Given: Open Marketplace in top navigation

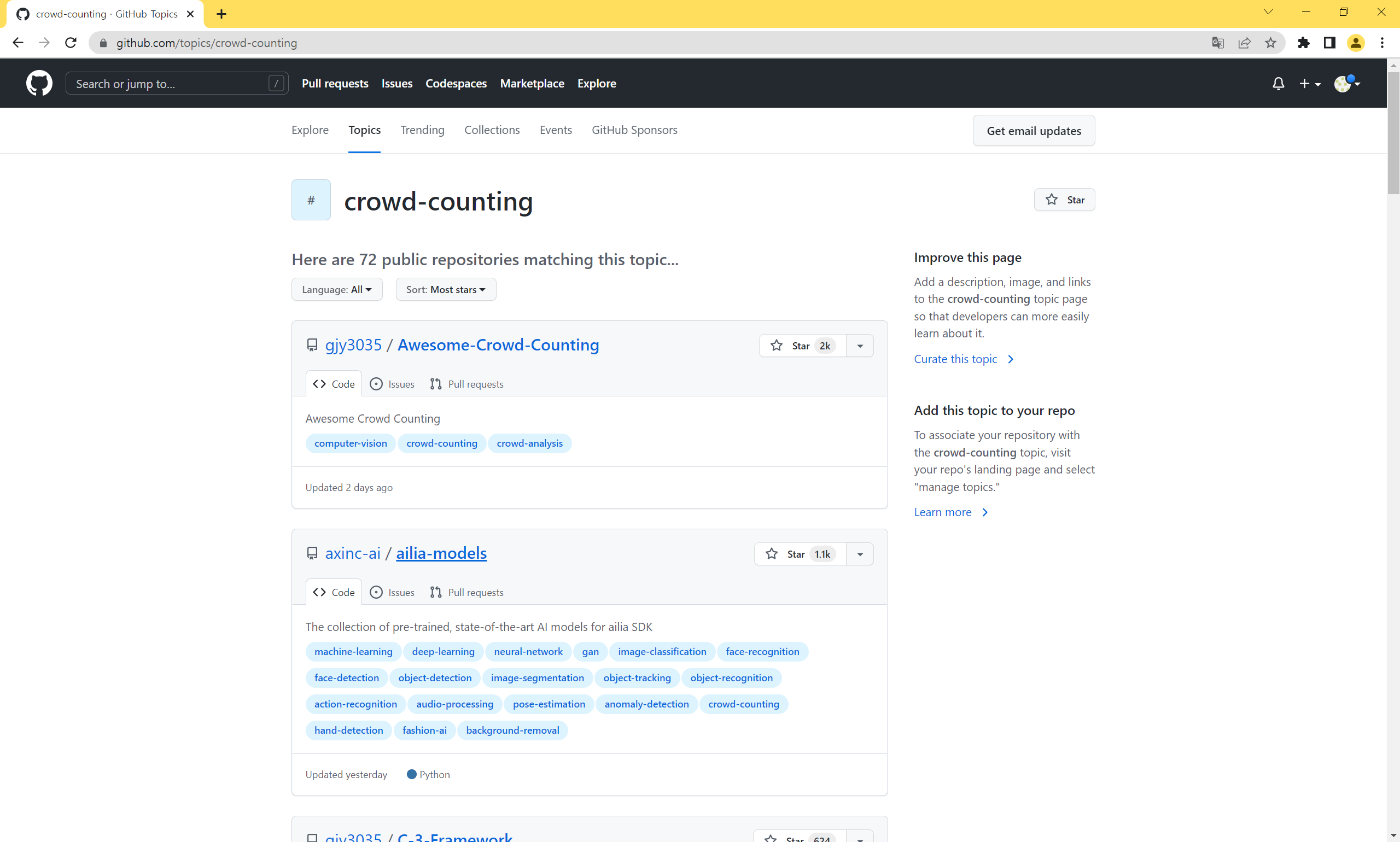Looking at the screenshot, I should 532,84.
